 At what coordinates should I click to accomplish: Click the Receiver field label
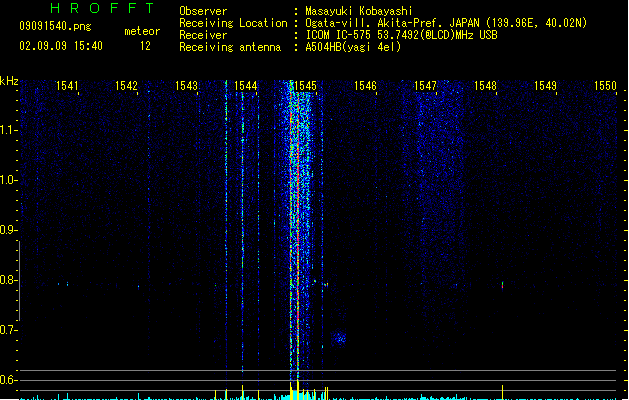pyautogui.click(x=203, y=35)
